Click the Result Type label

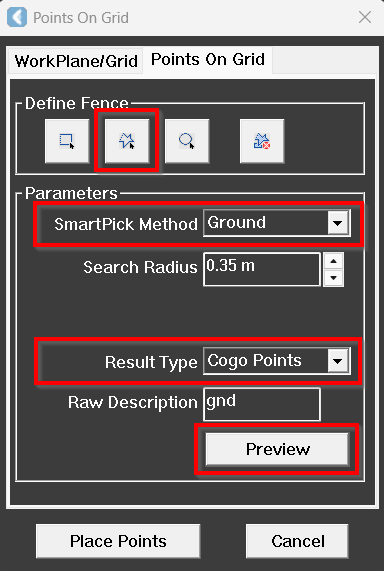click(151, 362)
